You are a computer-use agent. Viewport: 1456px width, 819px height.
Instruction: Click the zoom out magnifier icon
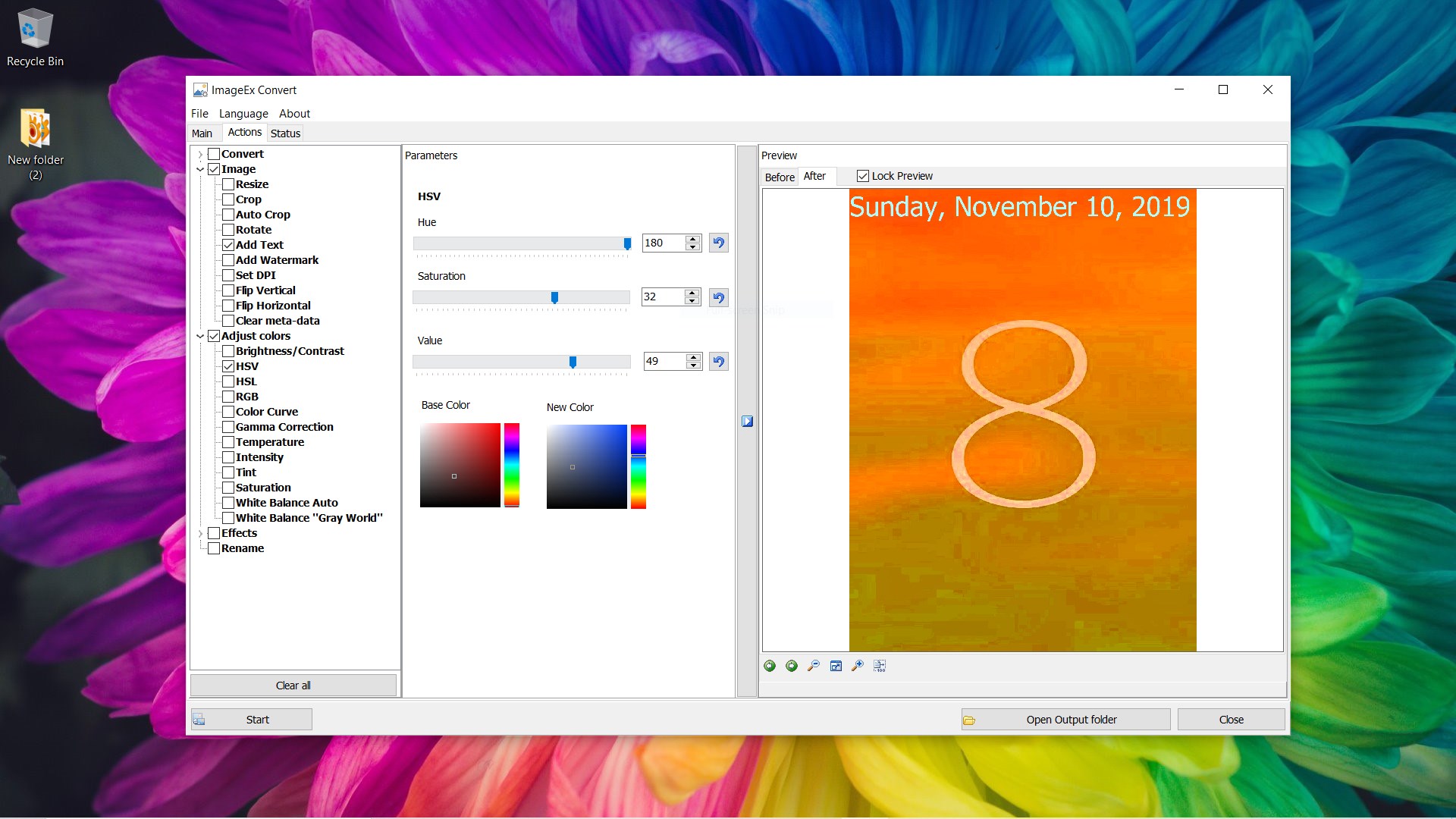pos(814,666)
